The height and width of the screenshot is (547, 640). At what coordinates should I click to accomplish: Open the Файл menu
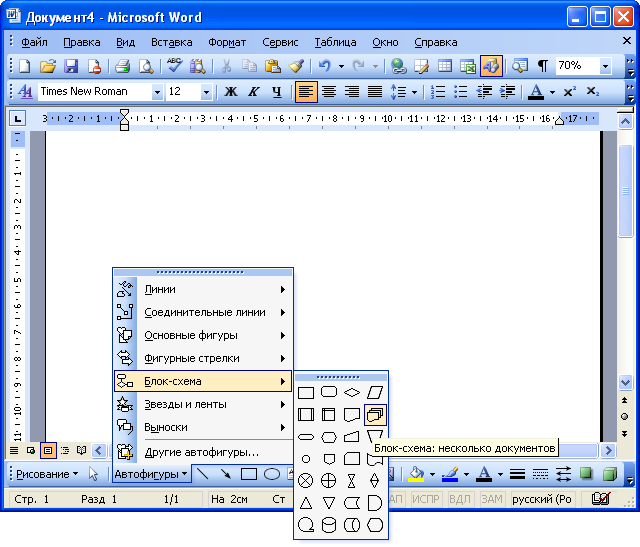click(x=34, y=42)
